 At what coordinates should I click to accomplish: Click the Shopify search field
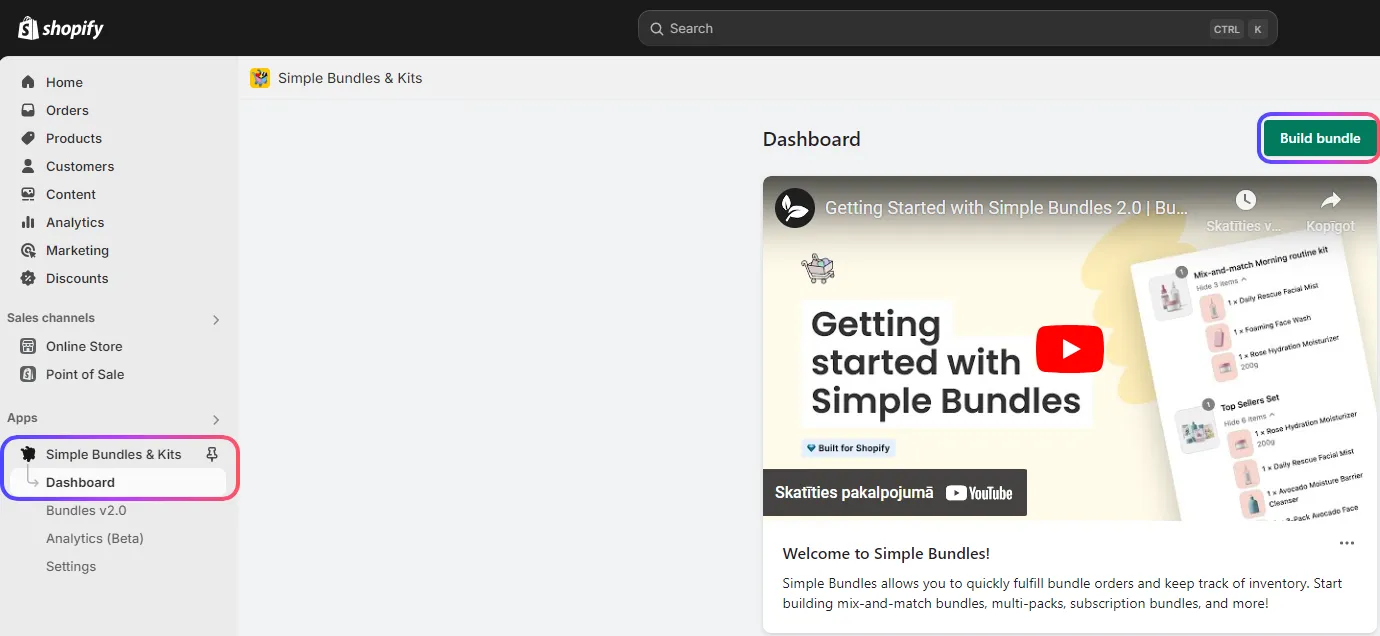pos(957,29)
